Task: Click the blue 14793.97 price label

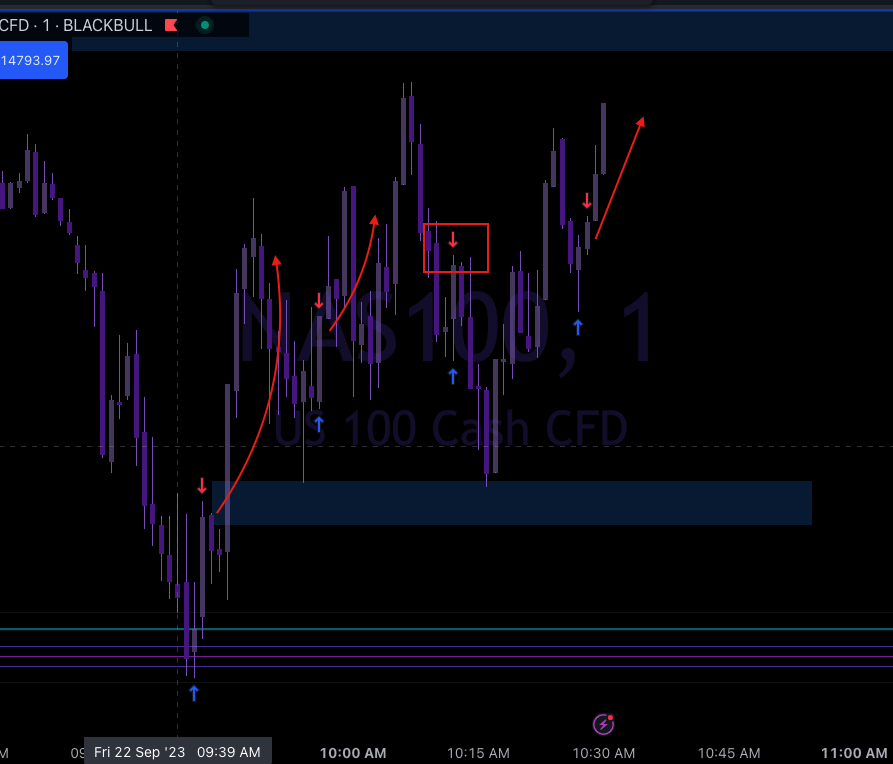Action: tap(33, 60)
